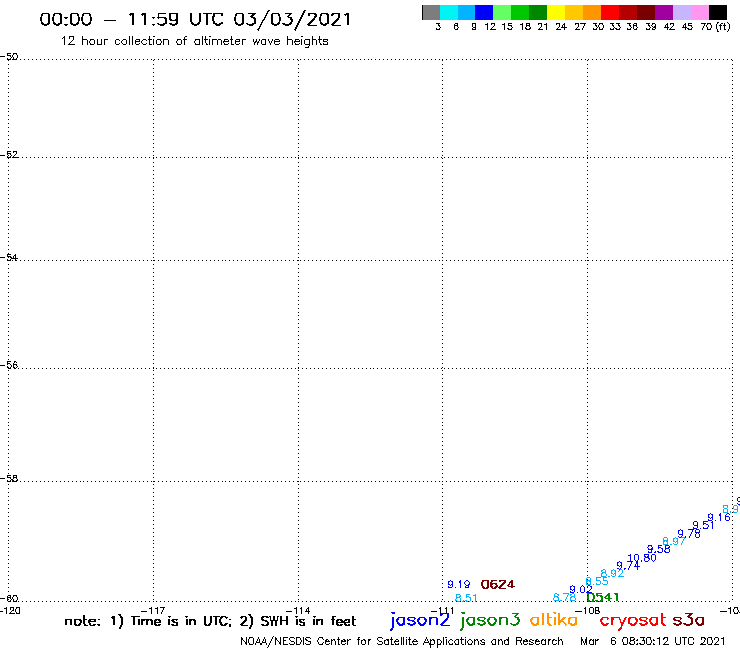Click the '24' color scale label
Screen dimensions: 740x650
pyautogui.click(x=561, y=27)
